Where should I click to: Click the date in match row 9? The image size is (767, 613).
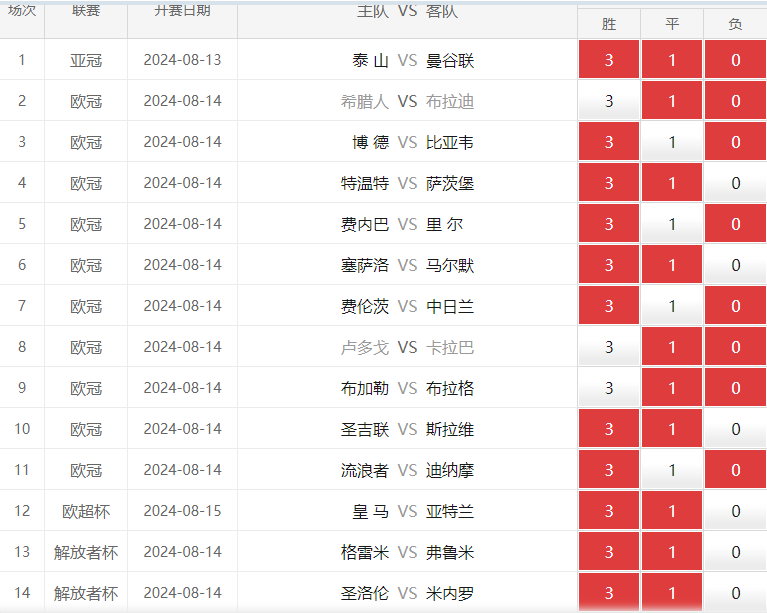click(182, 387)
